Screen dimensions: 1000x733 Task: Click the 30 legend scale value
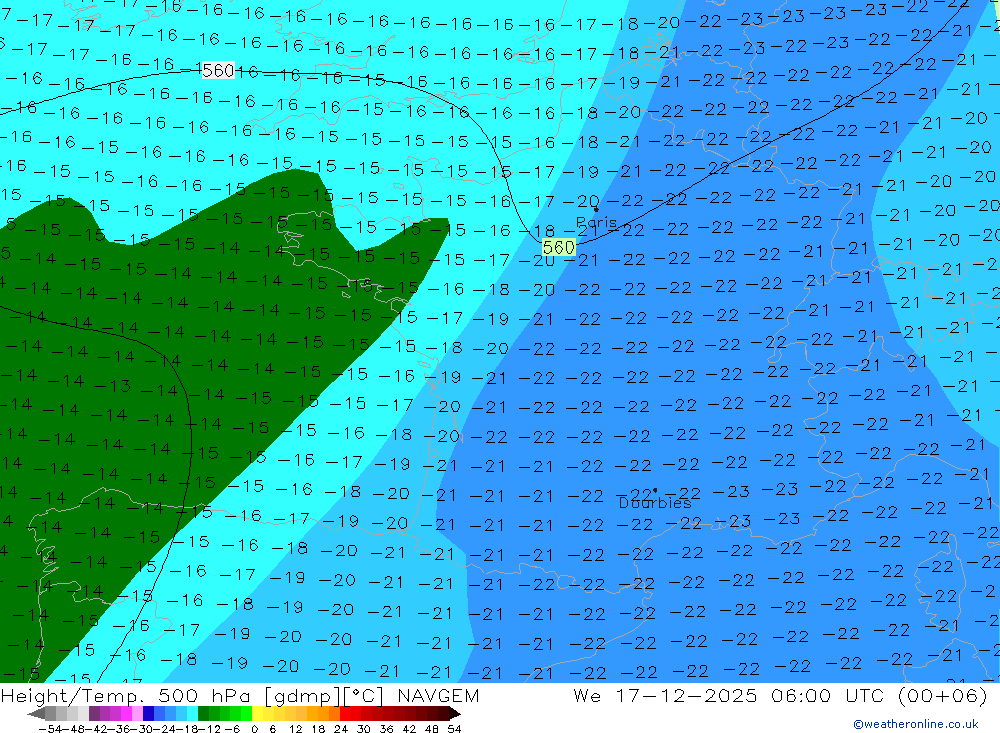pyautogui.click(x=364, y=729)
